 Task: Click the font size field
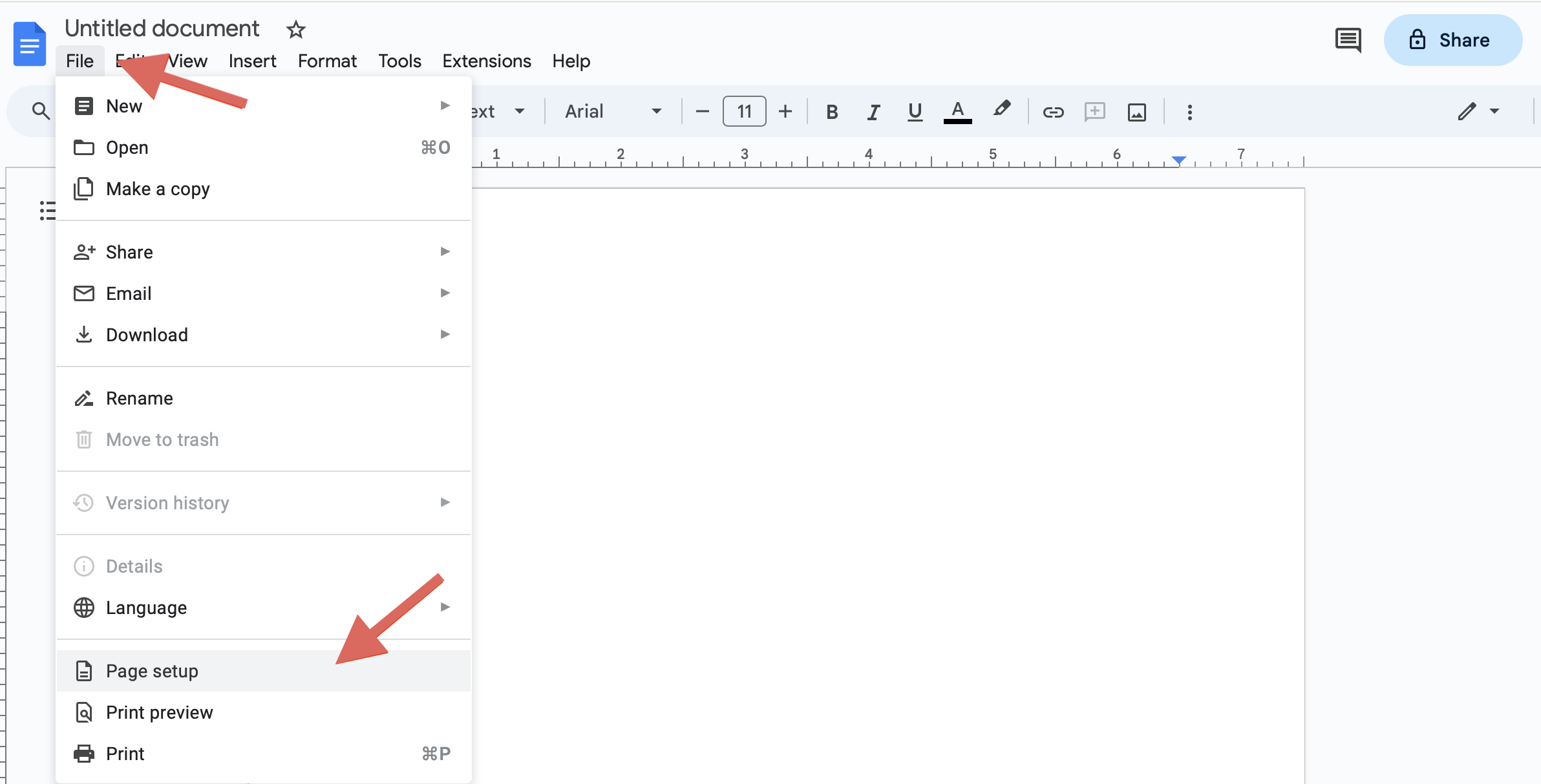tap(744, 111)
